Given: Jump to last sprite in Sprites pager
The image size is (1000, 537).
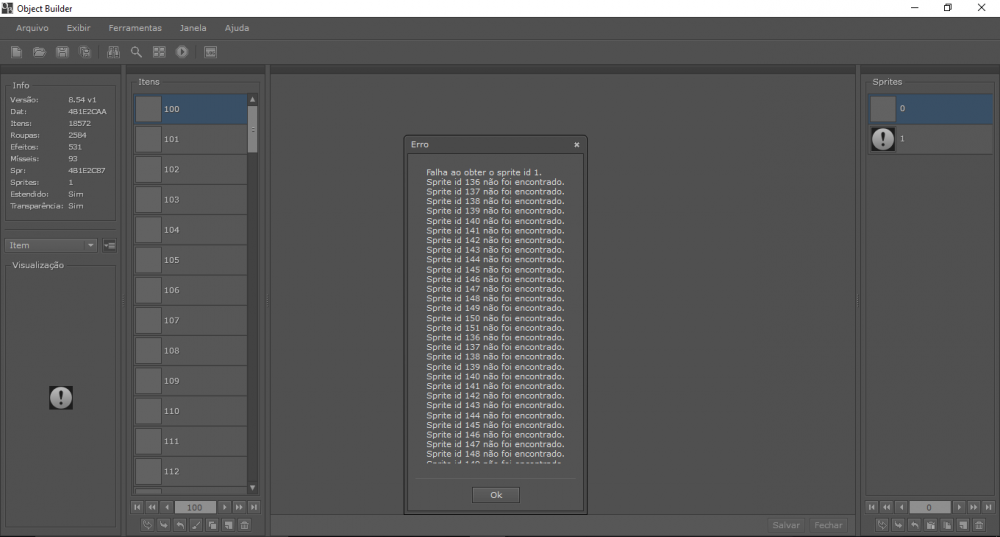Looking at the screenshot, I should pos(989,507).
